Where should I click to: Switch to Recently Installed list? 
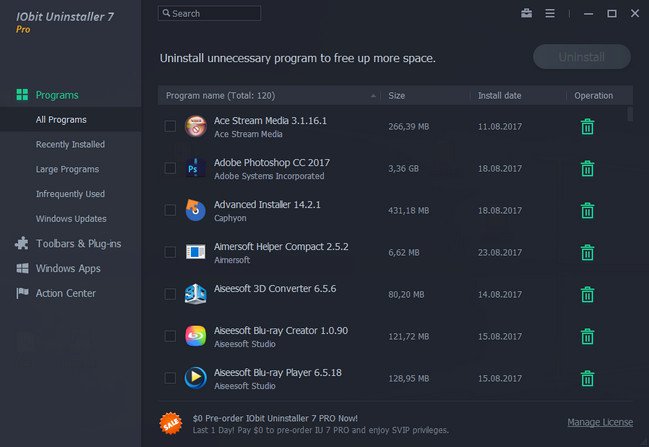point(70,144)
